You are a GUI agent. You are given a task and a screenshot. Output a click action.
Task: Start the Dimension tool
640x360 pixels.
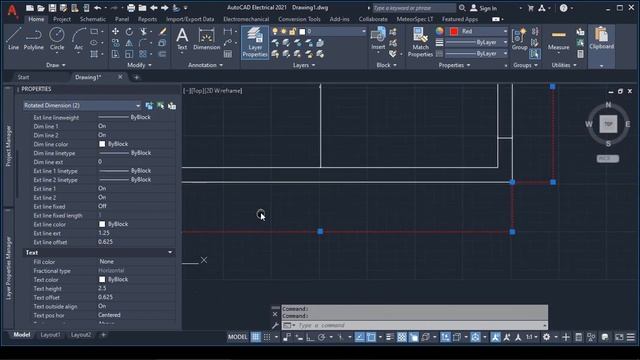click(x=207, y=39)
